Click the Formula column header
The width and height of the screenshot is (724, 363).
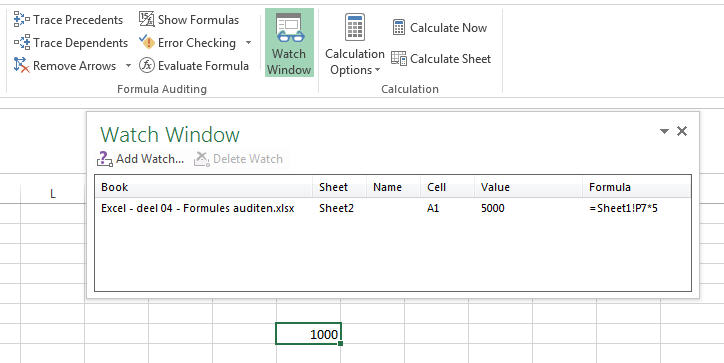637,187
